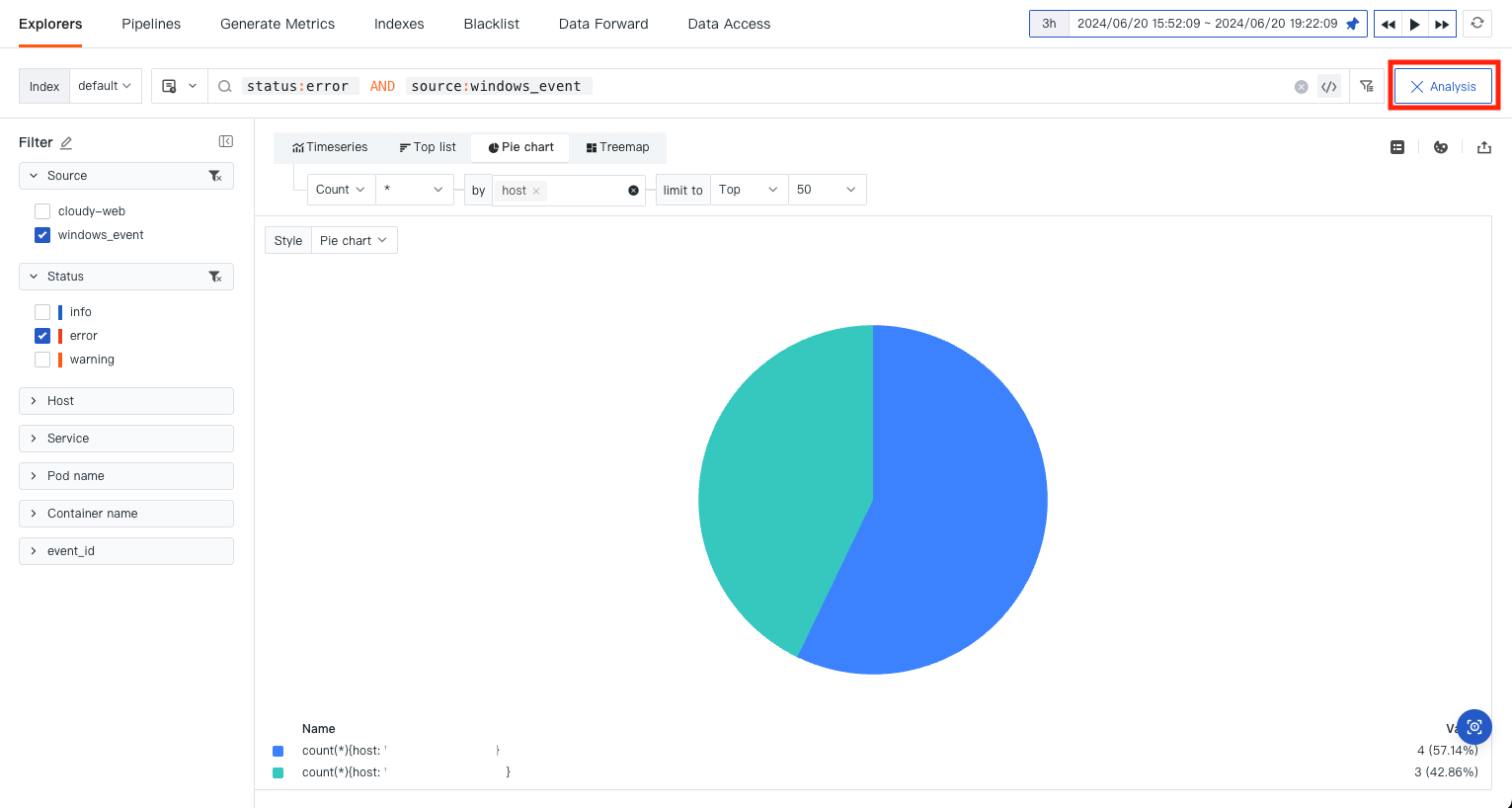Collapse the Filter sidebar panel
Viewport: 1512px width, 808px height.
click(x=226, y=142)
